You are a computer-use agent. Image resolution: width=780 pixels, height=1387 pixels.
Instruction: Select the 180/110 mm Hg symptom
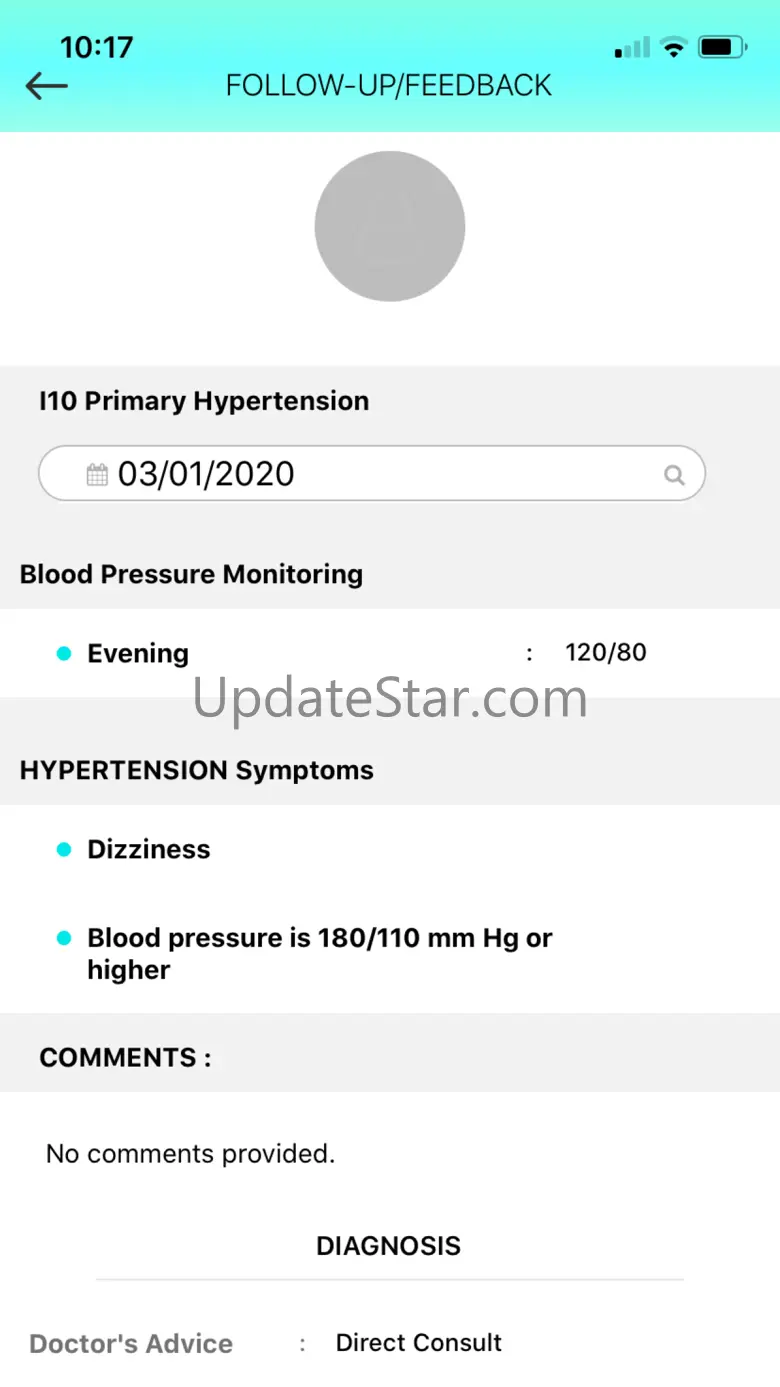320,954
